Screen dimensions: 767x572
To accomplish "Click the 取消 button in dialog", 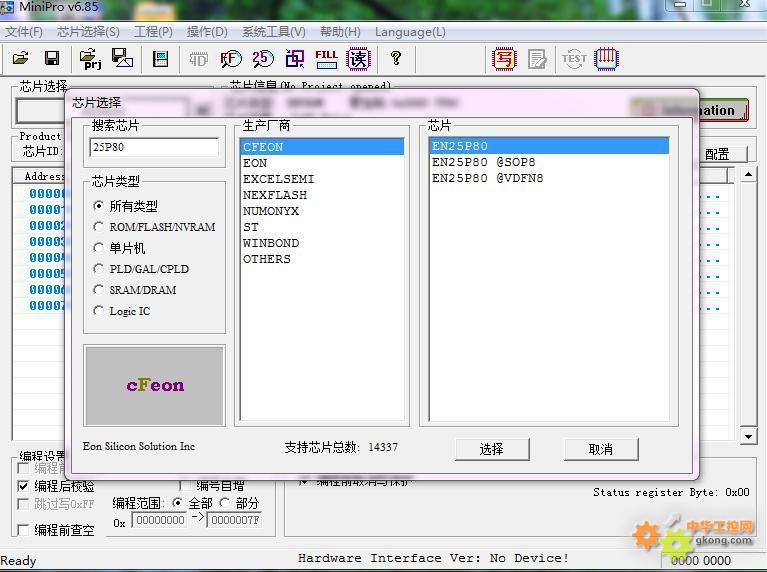I will coord(601,449).
